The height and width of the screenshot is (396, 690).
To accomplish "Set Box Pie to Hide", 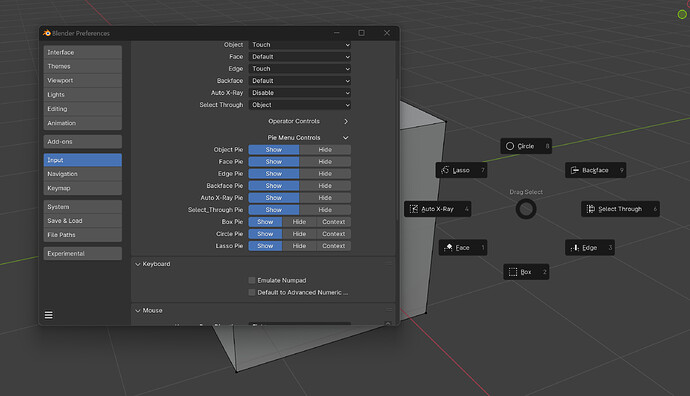I will click(x=299, y=222).
